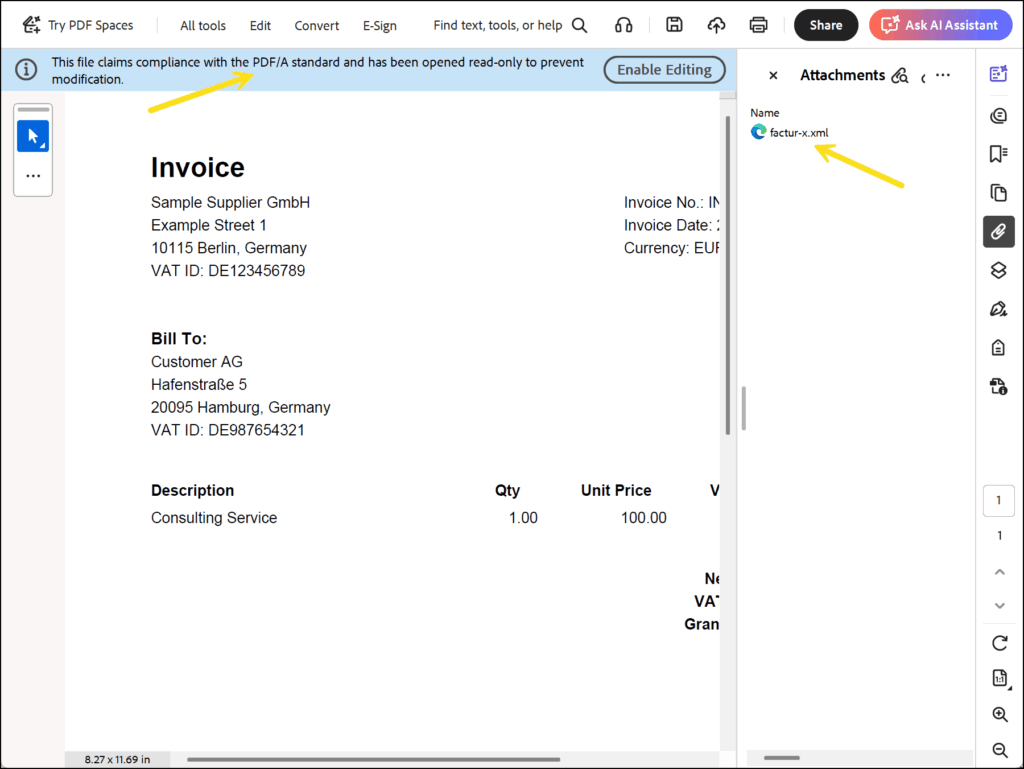Open the Attachments paperclip panel icon
This screenshot has height=769, width=1024.
pyautogui.click(x=998, y=232)
